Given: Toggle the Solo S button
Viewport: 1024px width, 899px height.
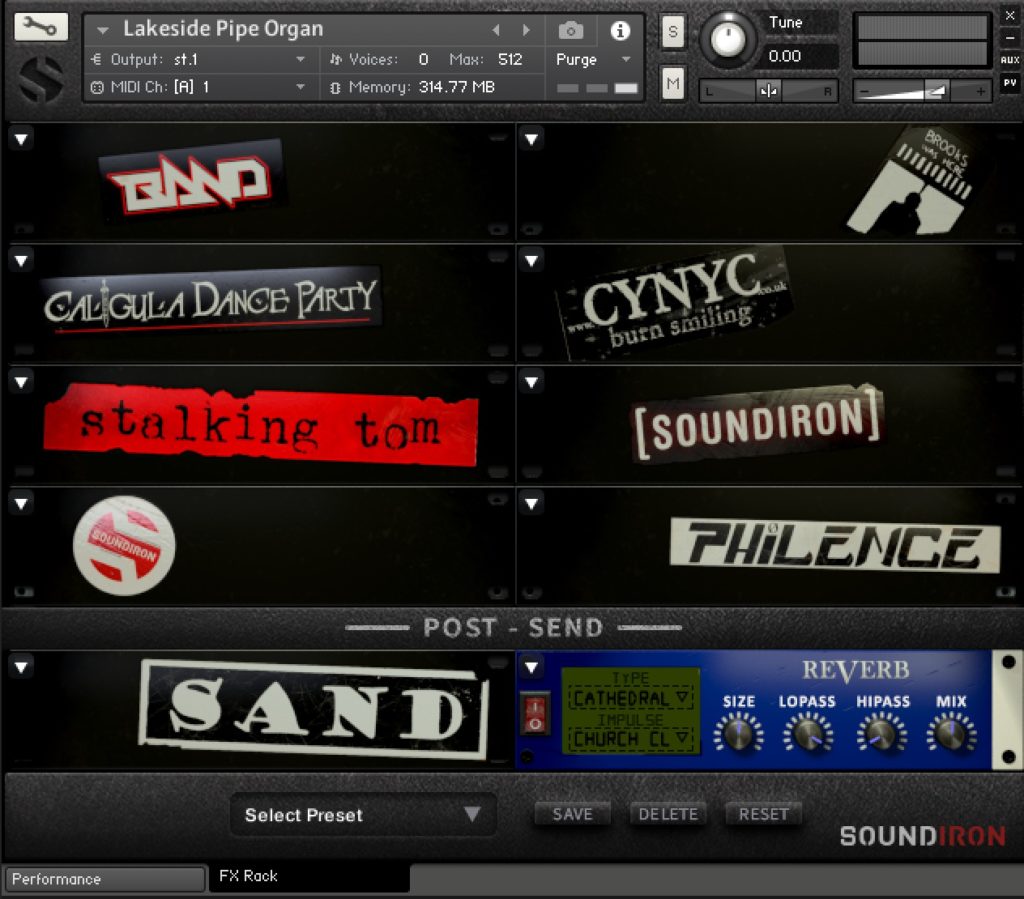Looking at the screenshot, I should tap(673, 31).
